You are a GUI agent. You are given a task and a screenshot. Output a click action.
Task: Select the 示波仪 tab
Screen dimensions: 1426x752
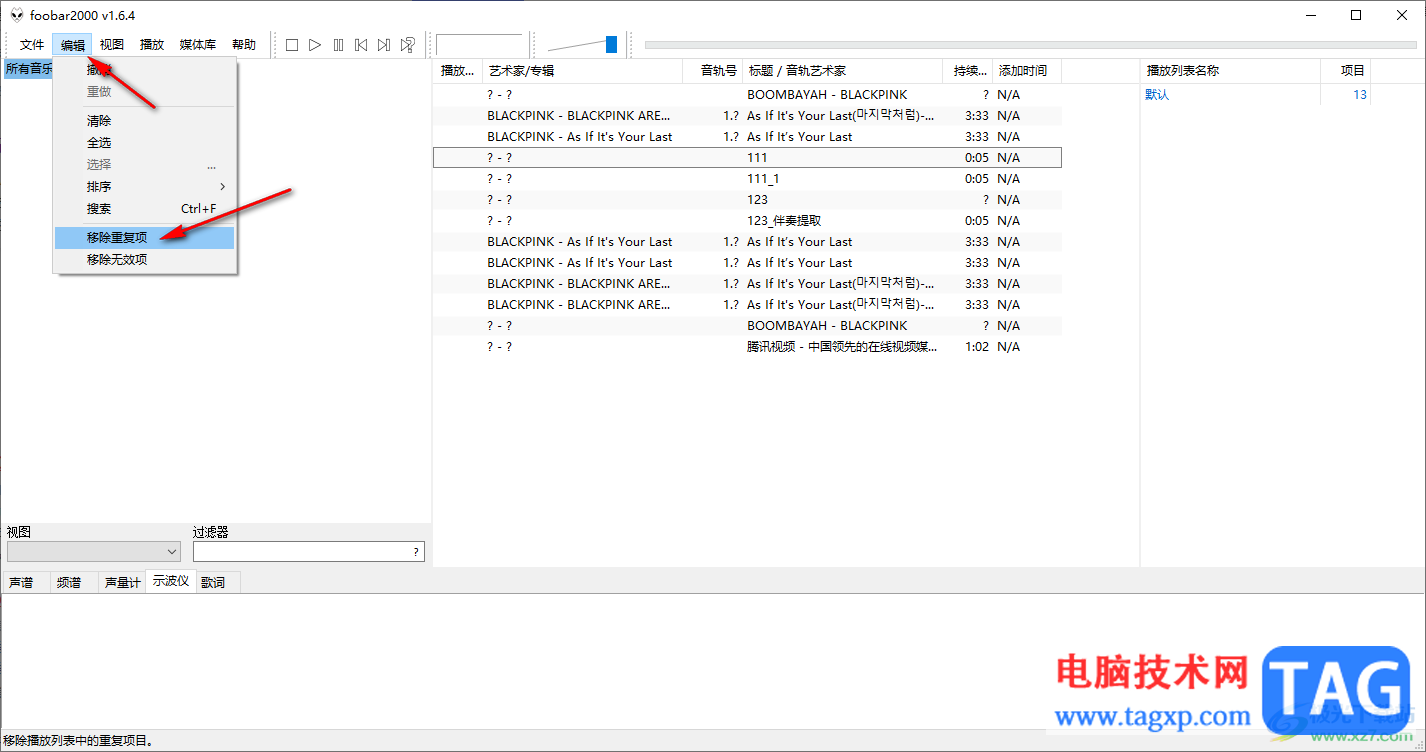click(x=171, y=581)
